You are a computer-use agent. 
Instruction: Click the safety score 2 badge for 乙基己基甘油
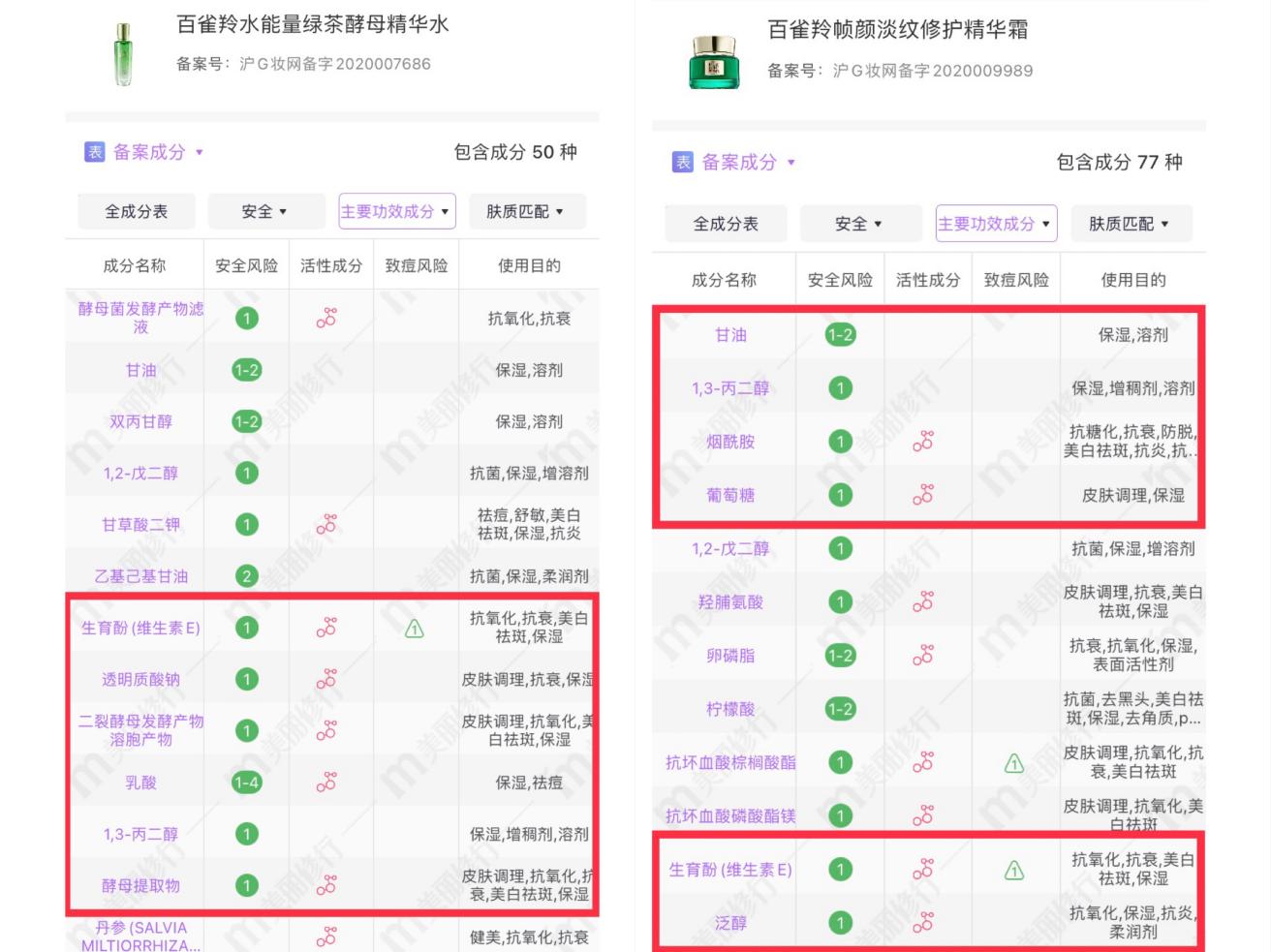246,575
